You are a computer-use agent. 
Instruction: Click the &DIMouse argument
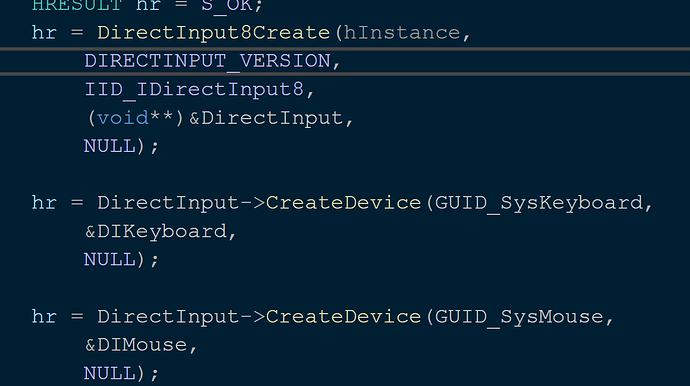point(136,345)
